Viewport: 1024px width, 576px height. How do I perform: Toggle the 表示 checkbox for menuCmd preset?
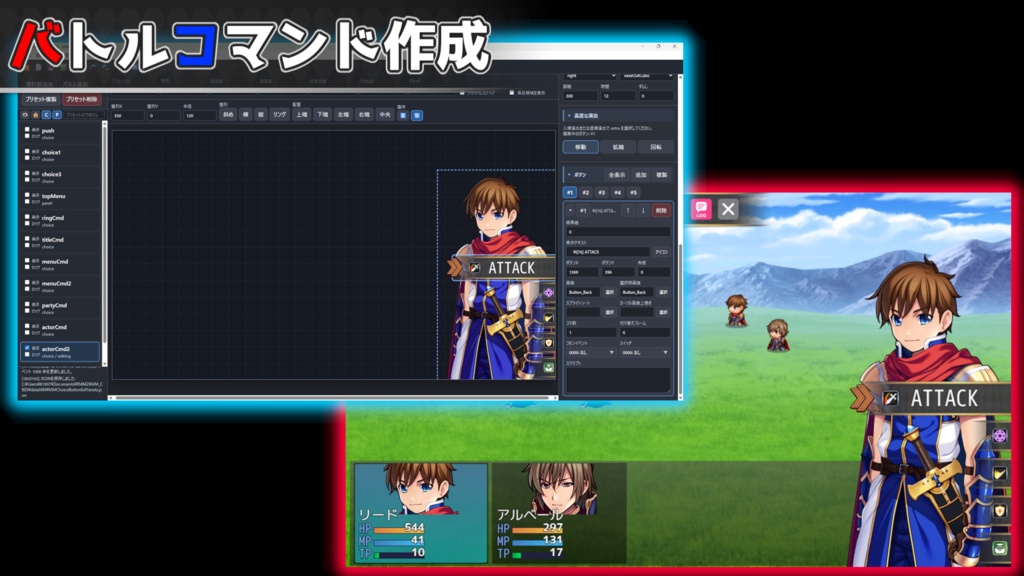pyautogui.click(x=27, y=260)
